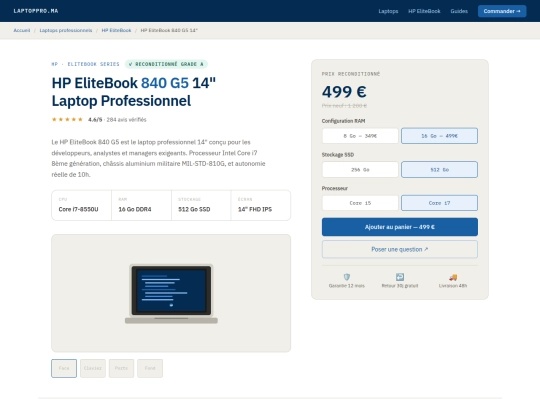The height and width of the screenshot is (405, 540).
Task: Click the 14" FHD IPS screen spec
Action: pos(255,209)
